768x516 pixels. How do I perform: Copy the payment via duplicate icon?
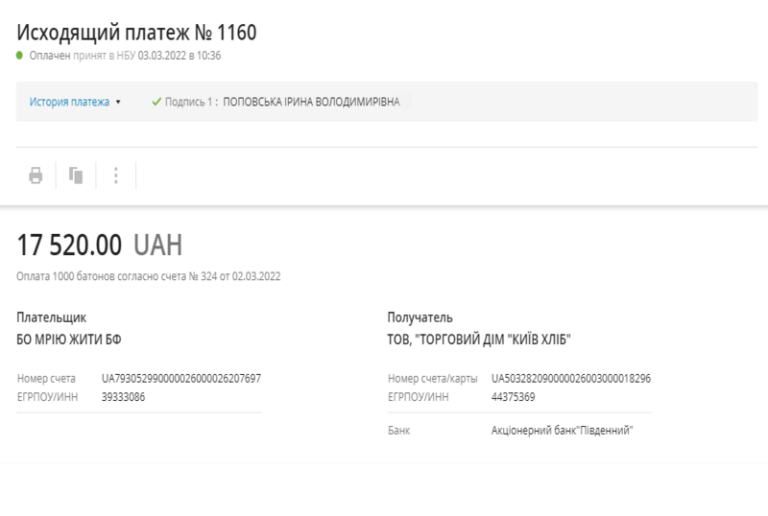tap(75, 175)
